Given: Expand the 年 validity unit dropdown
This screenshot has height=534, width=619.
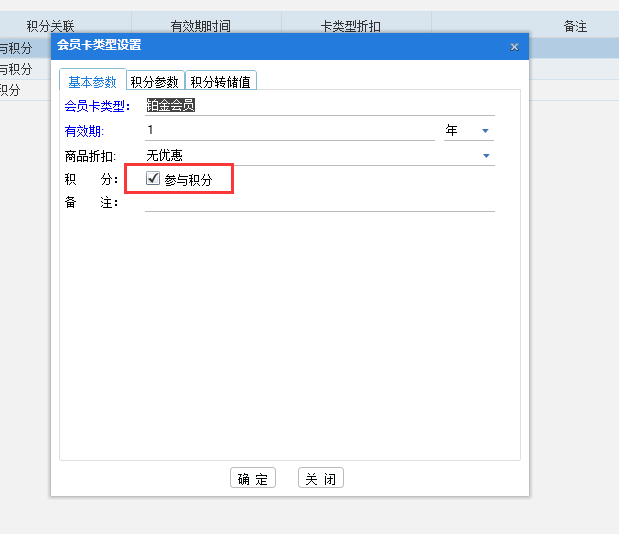Looking at the screenshot, I should [x=485, y=131].
